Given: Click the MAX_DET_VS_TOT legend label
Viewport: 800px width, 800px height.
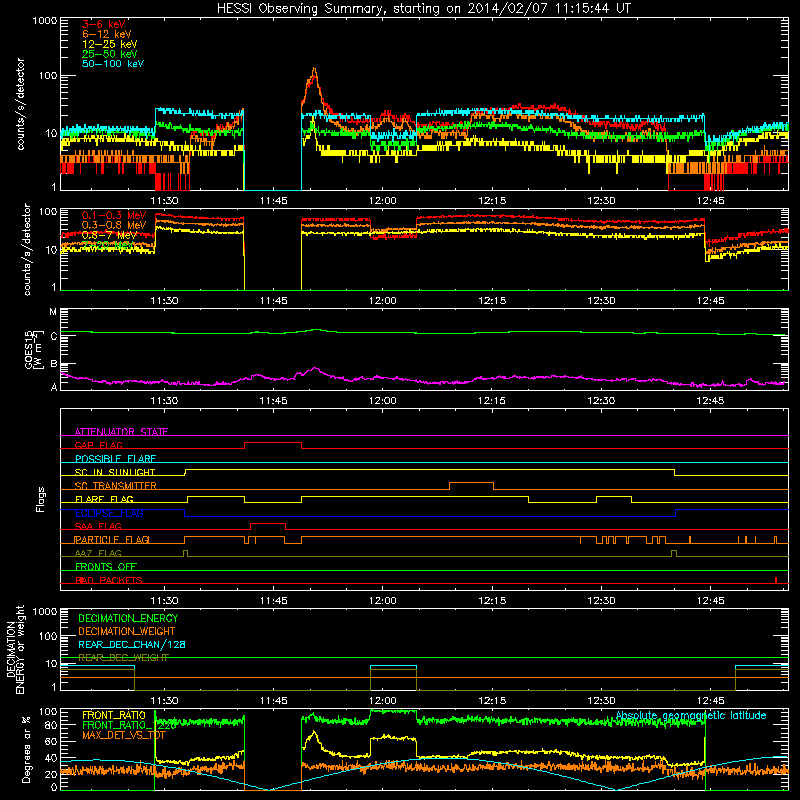Looking at the screenshot, I should 124,735.
